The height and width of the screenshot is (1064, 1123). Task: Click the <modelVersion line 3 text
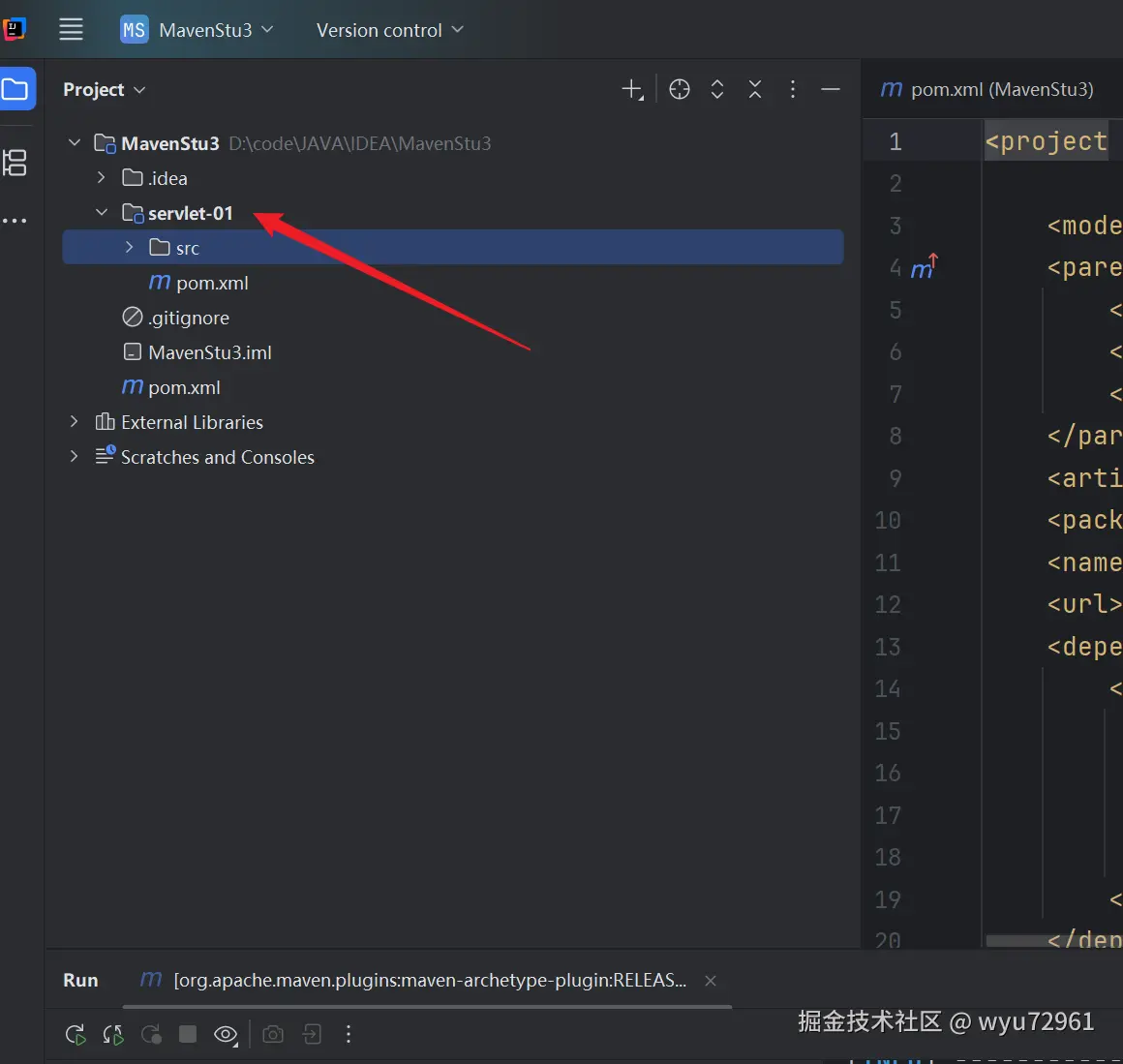(1083, 226)
